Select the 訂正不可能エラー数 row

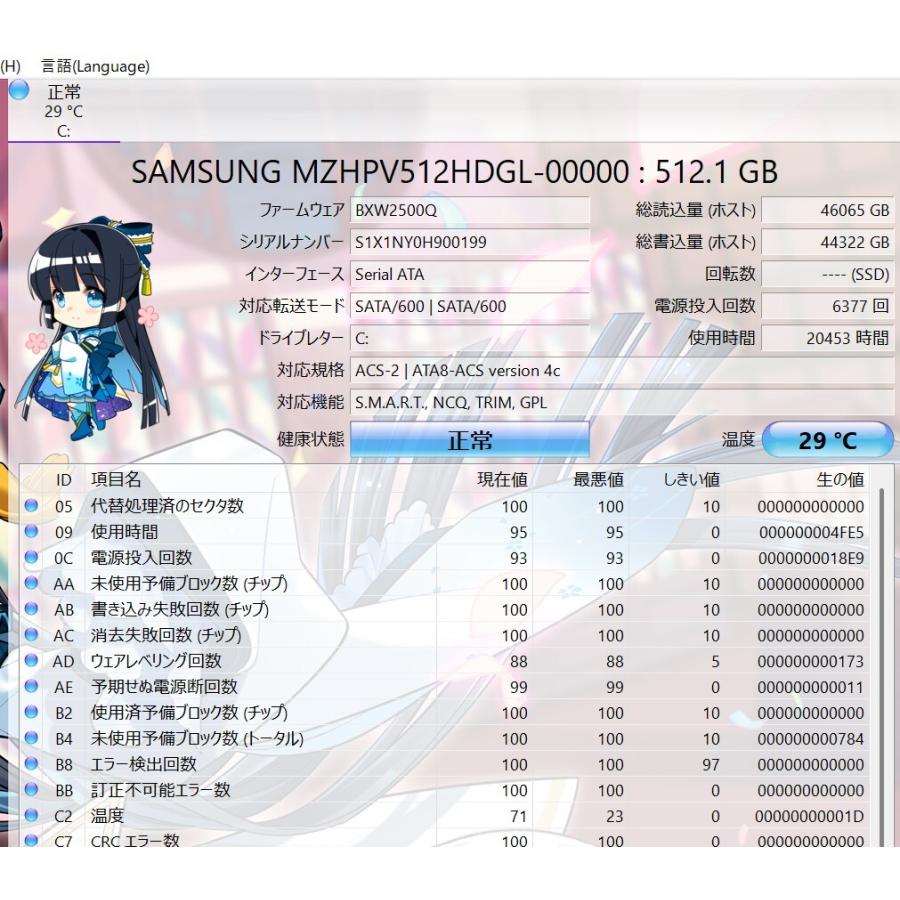pos(160,790)
